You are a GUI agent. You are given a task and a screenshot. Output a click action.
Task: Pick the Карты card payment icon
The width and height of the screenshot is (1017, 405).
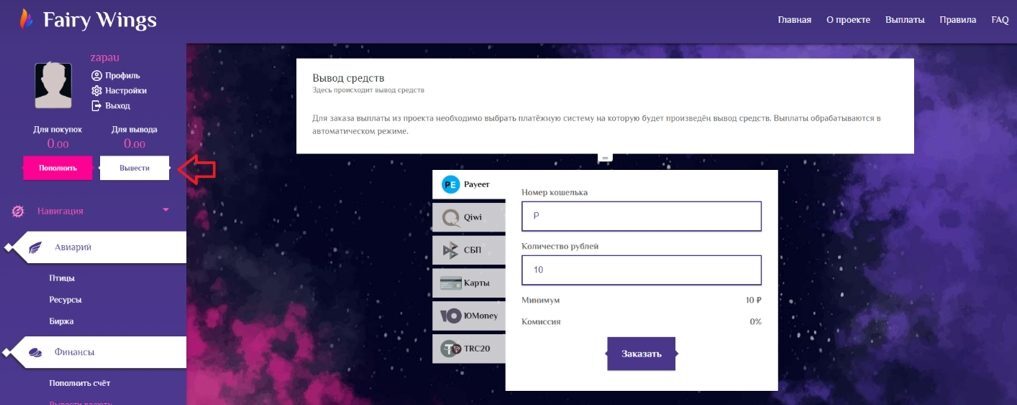click(x=451, y=283)
